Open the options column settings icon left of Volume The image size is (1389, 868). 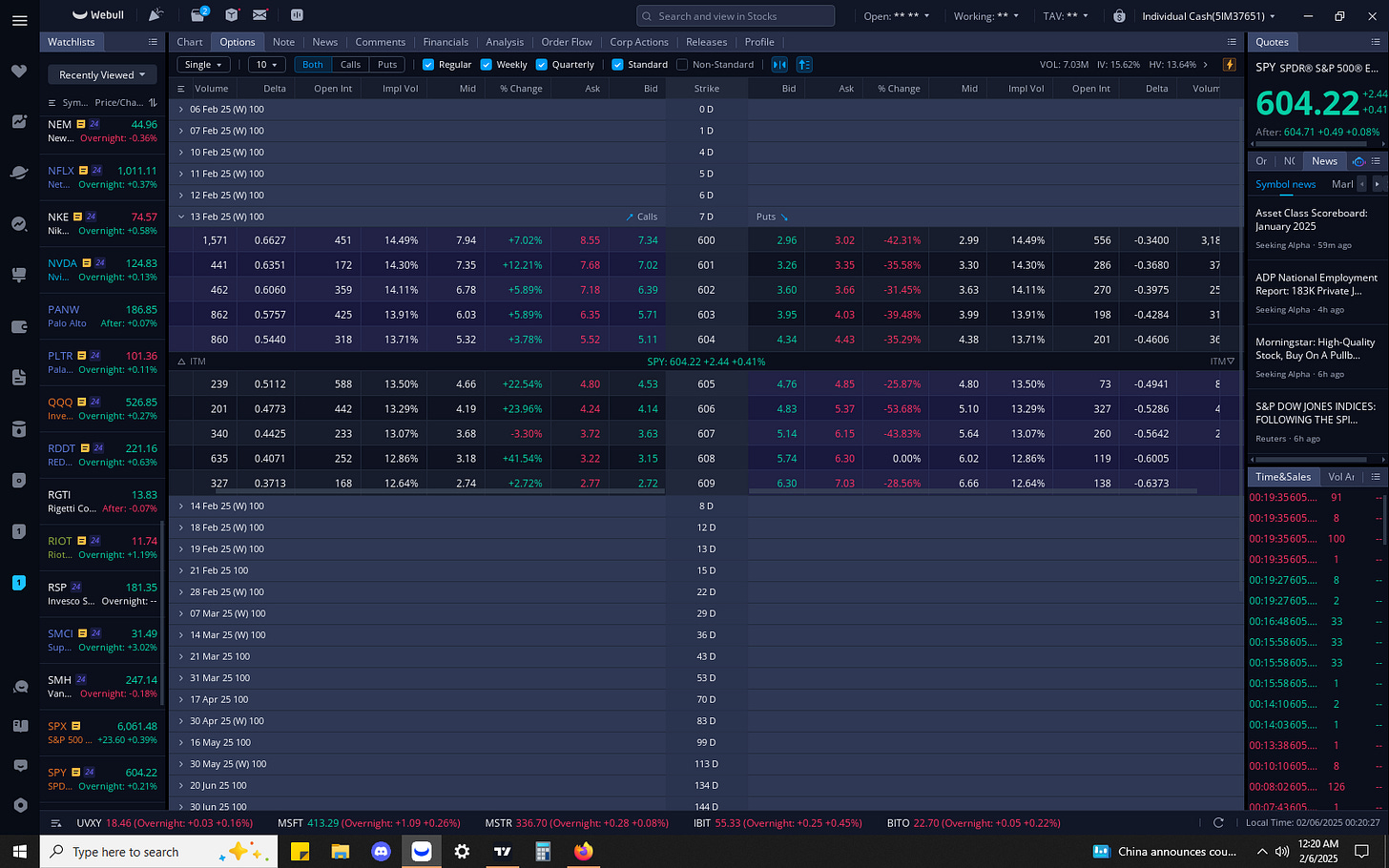[181, 89]
